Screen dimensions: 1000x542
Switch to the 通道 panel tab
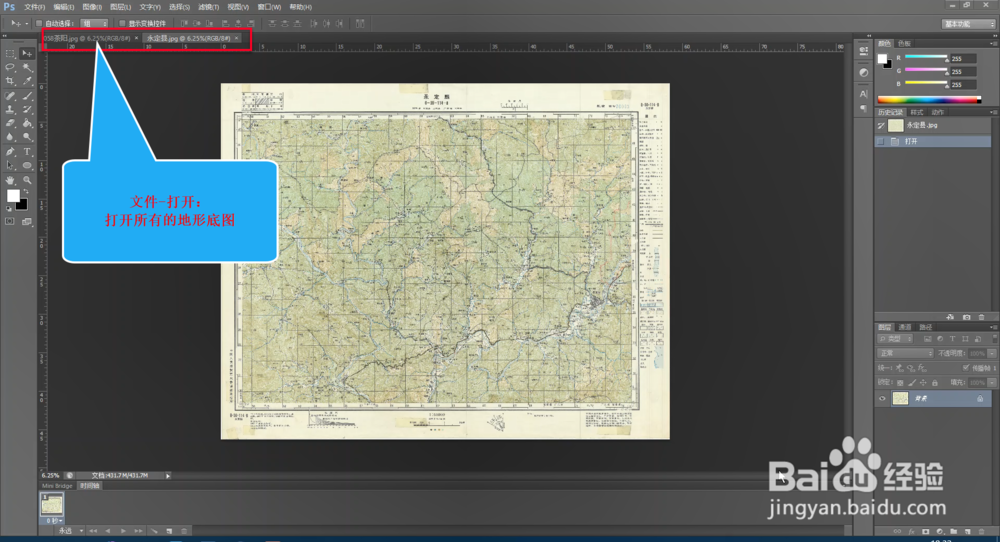[x=905, y=327]
